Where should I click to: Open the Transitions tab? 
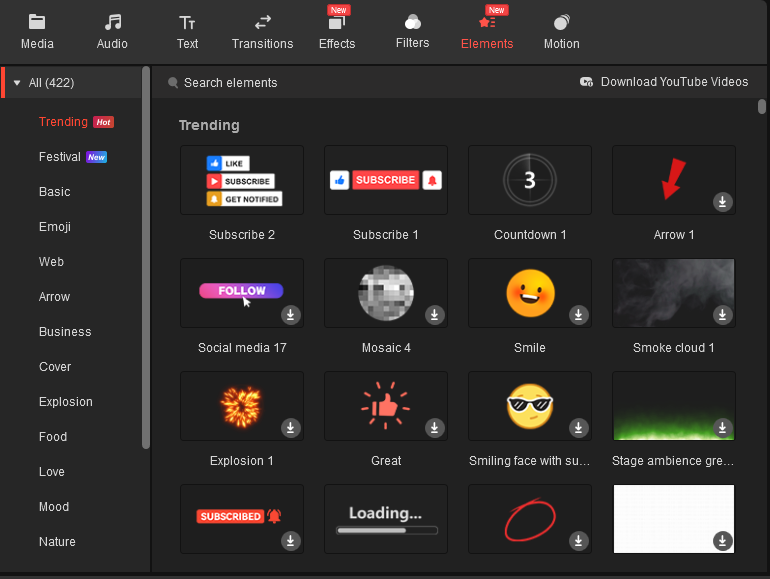[262, 32]
